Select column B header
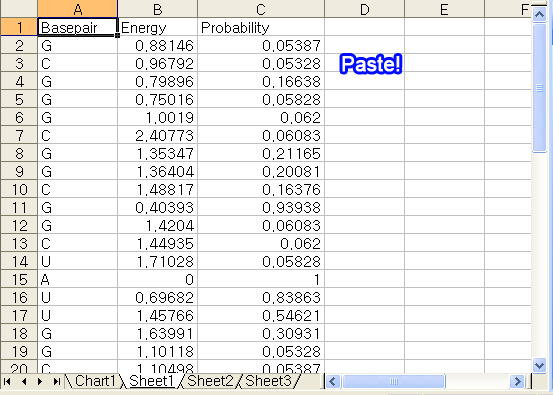Viewport: 553px width, 395px height. (158, 9)
